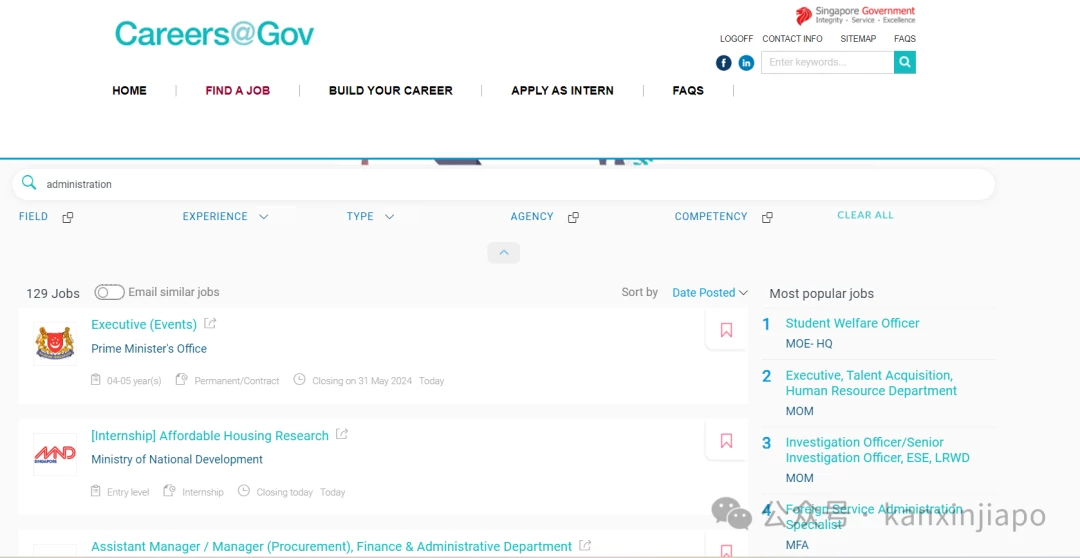This screenshot has width=1080, height=558.
Task: Click Ministry of National Development agency text
Action: 177,459
